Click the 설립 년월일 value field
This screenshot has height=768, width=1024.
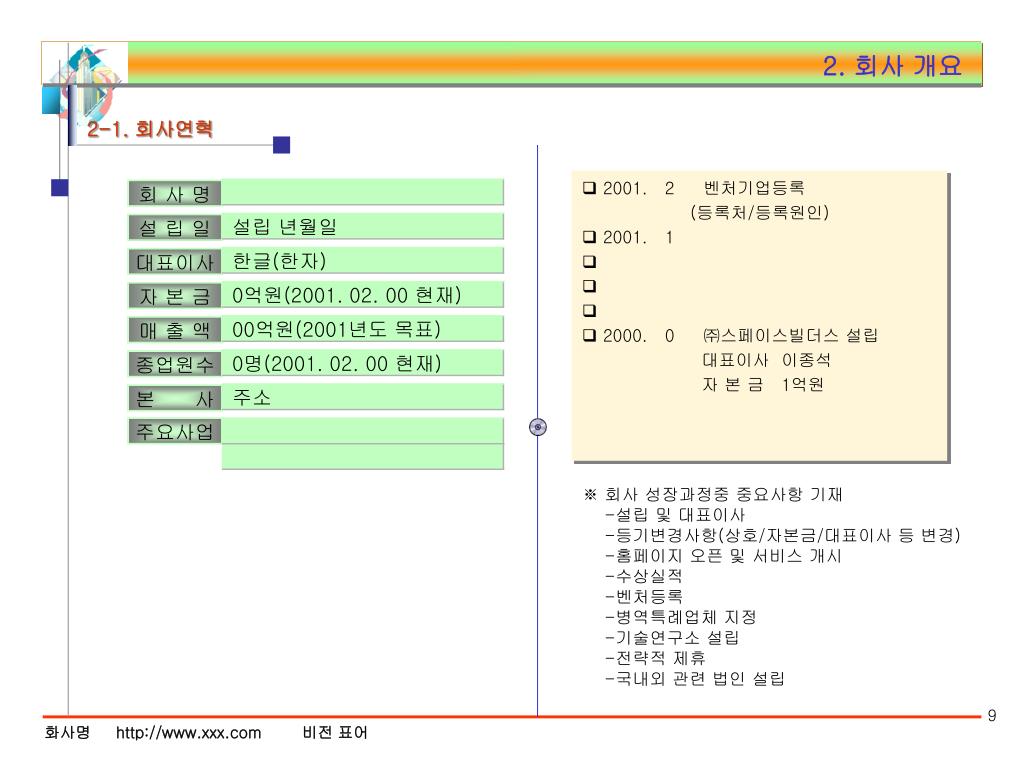click(x=362, y=227)
